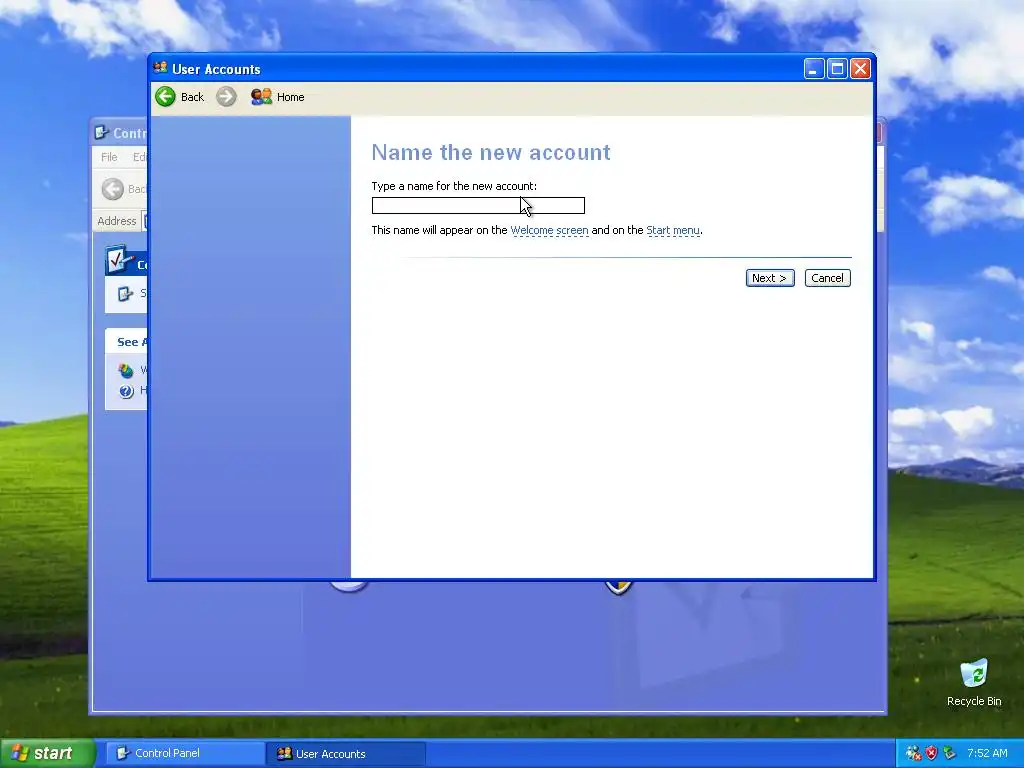Cancel the new account creation
Viewport: 1024px width, 768px height.
[827, 278]
